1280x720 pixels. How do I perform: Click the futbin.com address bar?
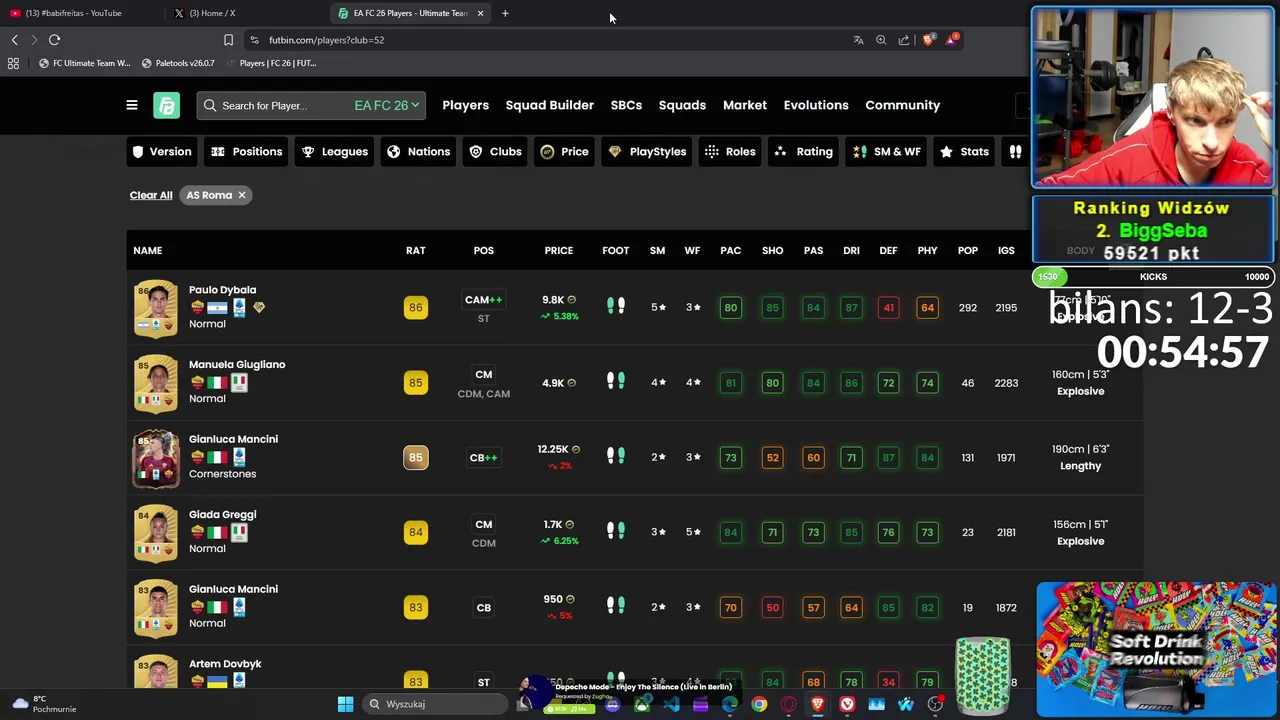pyautogui.click(x=540, y=40)
